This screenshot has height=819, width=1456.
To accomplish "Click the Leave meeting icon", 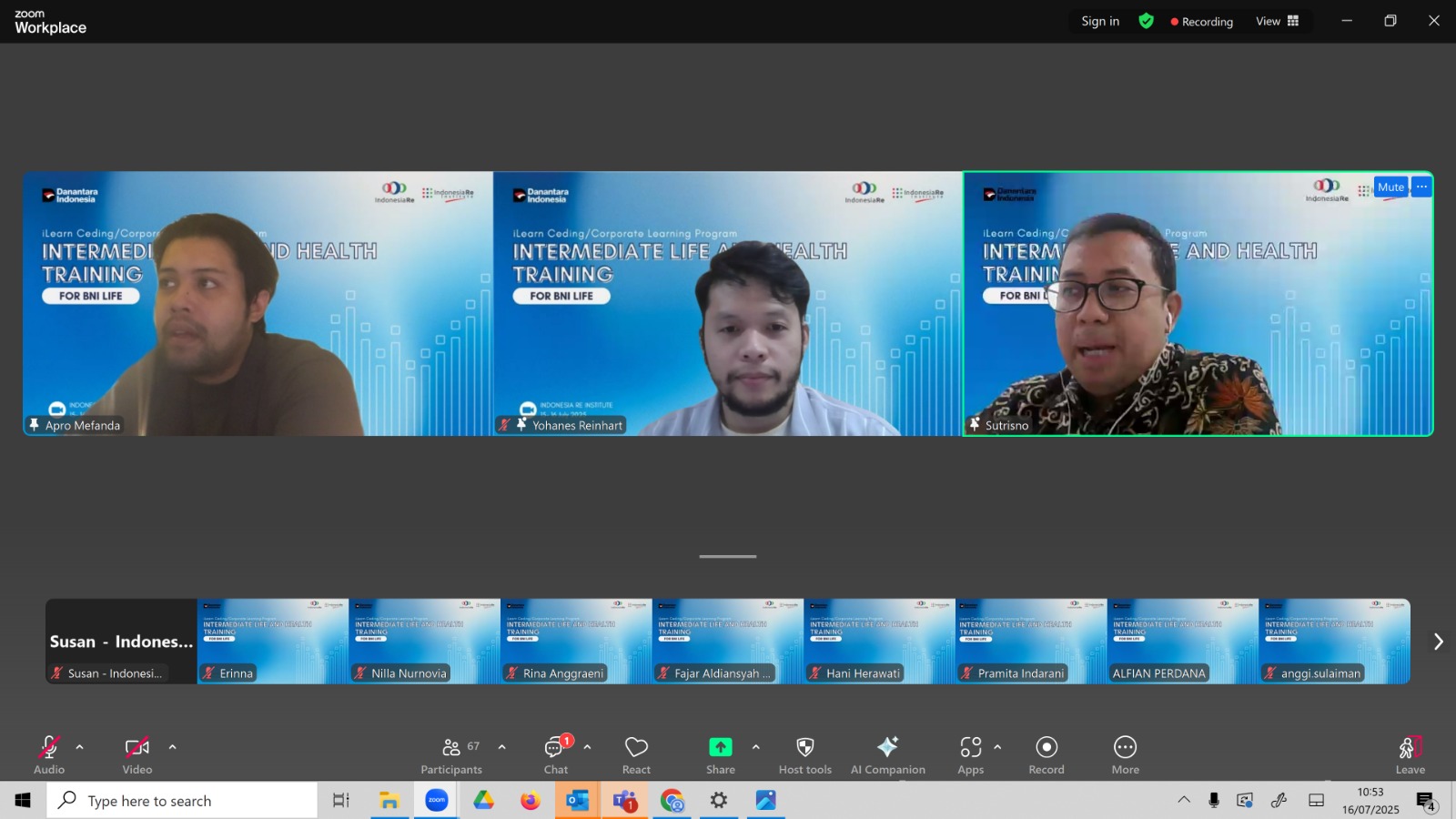I will pos(1410,755).
